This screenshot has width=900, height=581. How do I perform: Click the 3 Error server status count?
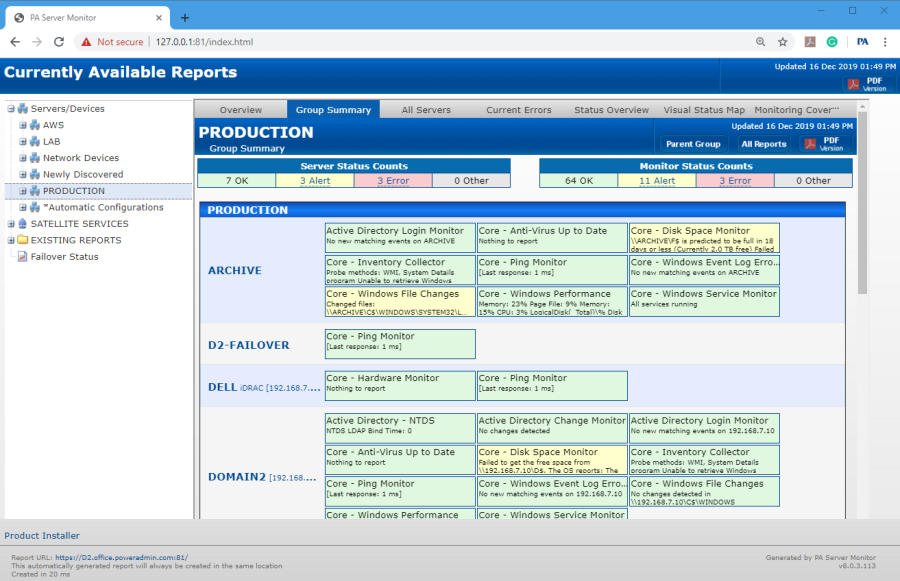(393, 181)
